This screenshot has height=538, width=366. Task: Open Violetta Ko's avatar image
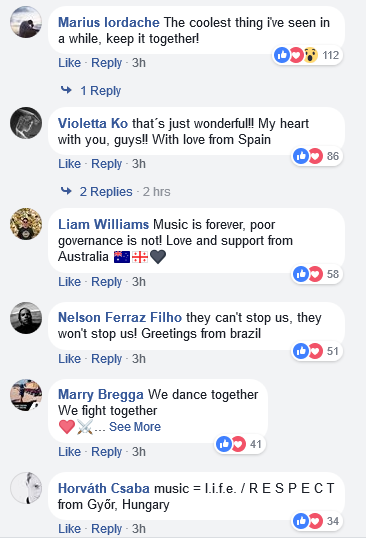coord(26,123)
